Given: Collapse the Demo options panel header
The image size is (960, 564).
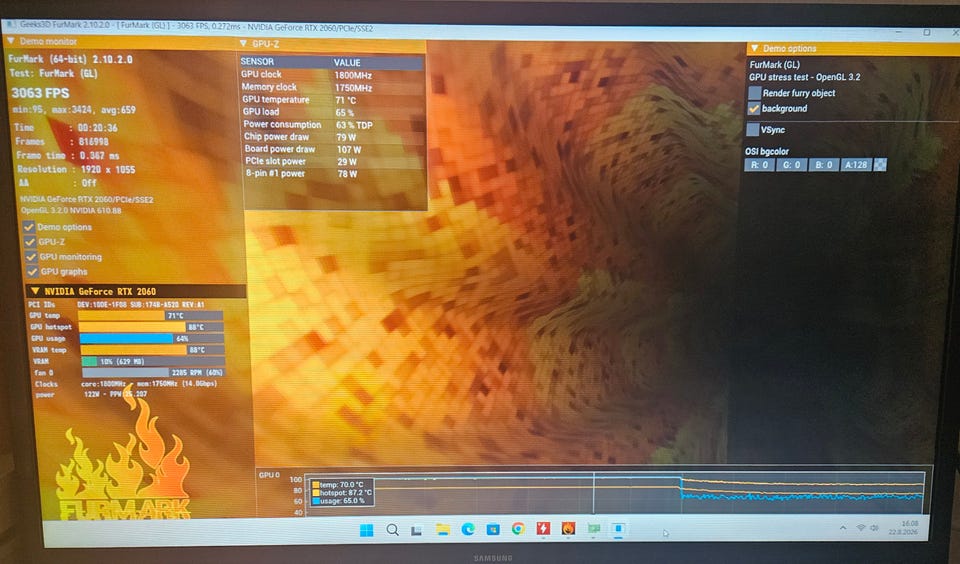Looking at the screenshot, I should [x=754, y=48].
